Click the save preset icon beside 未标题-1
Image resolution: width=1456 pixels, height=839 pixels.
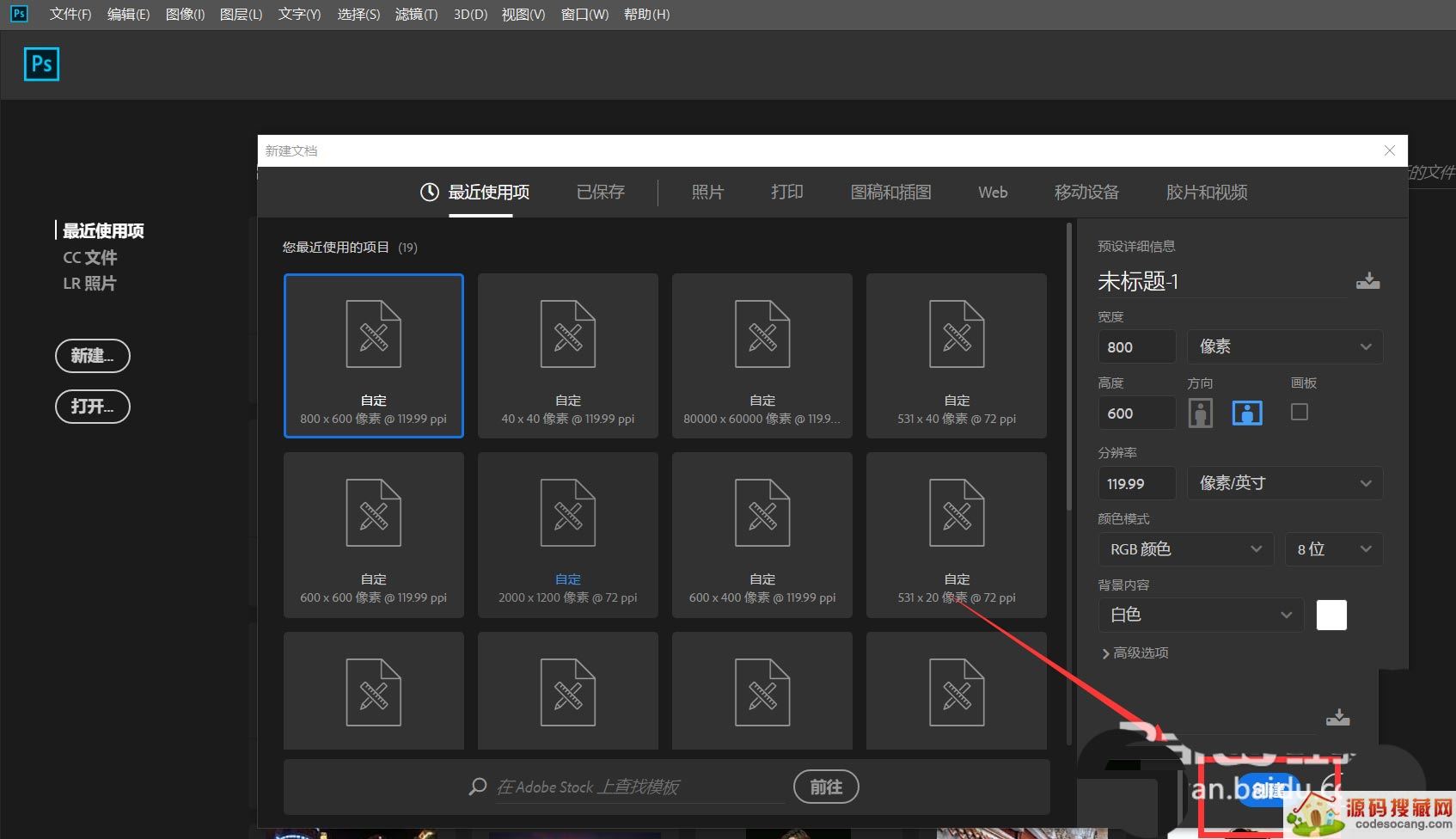1367,281
